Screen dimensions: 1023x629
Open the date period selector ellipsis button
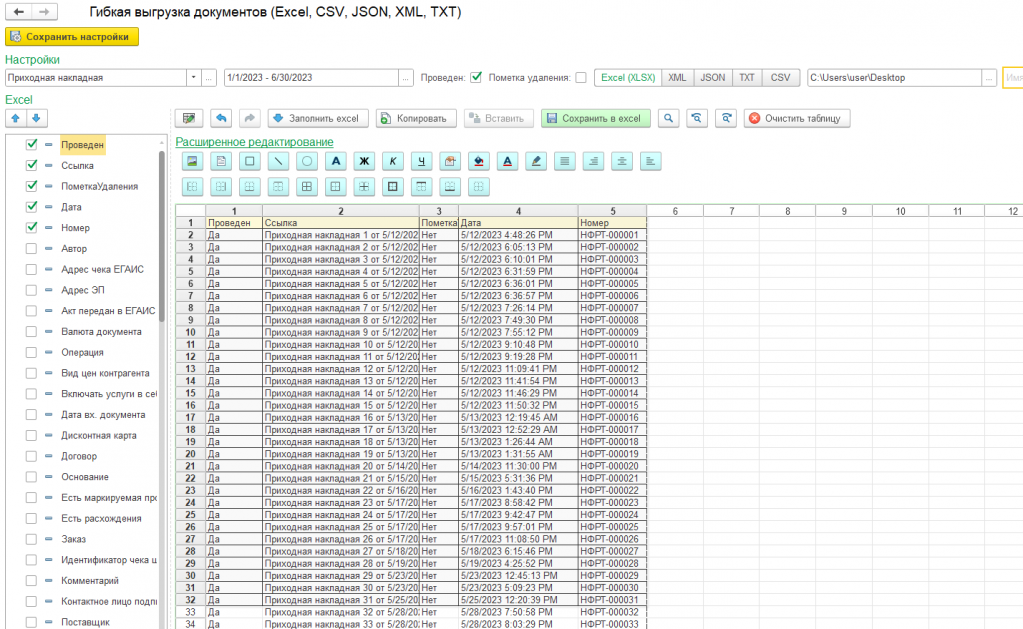pos(406,78)
